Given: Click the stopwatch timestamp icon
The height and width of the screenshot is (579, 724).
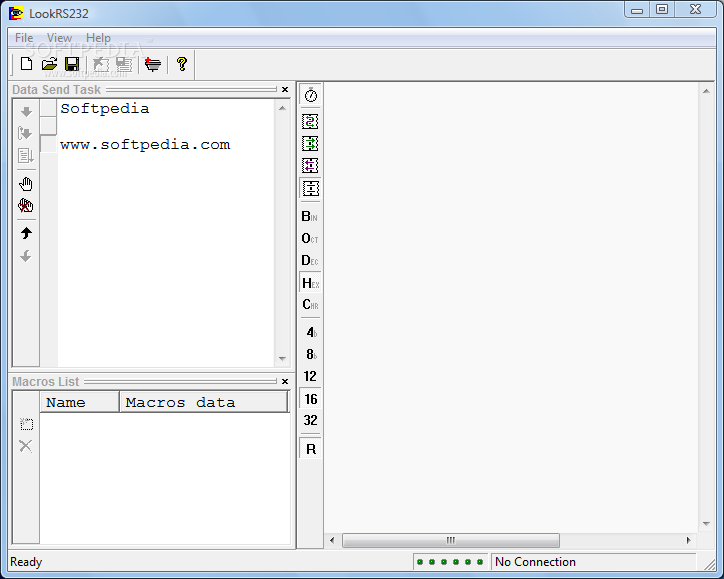Looking at the screenshot, I should 311,95.
